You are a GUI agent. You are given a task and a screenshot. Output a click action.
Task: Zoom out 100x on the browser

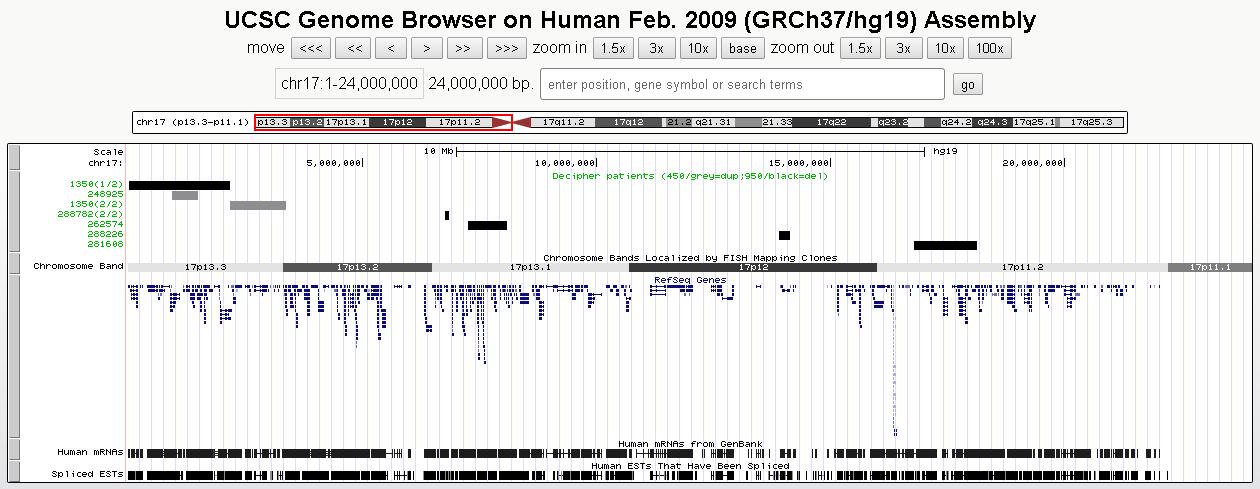[989, 48]
